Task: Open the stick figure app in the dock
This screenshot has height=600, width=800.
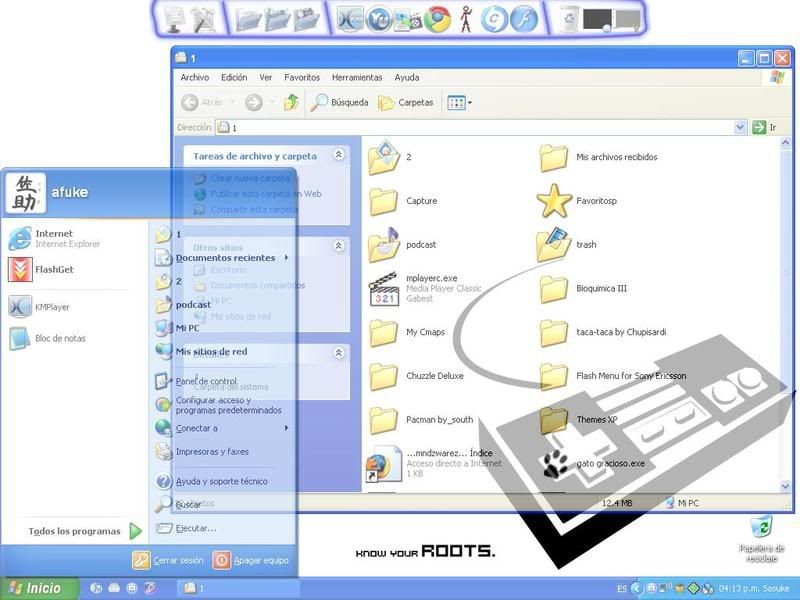Action: point(466,19)
